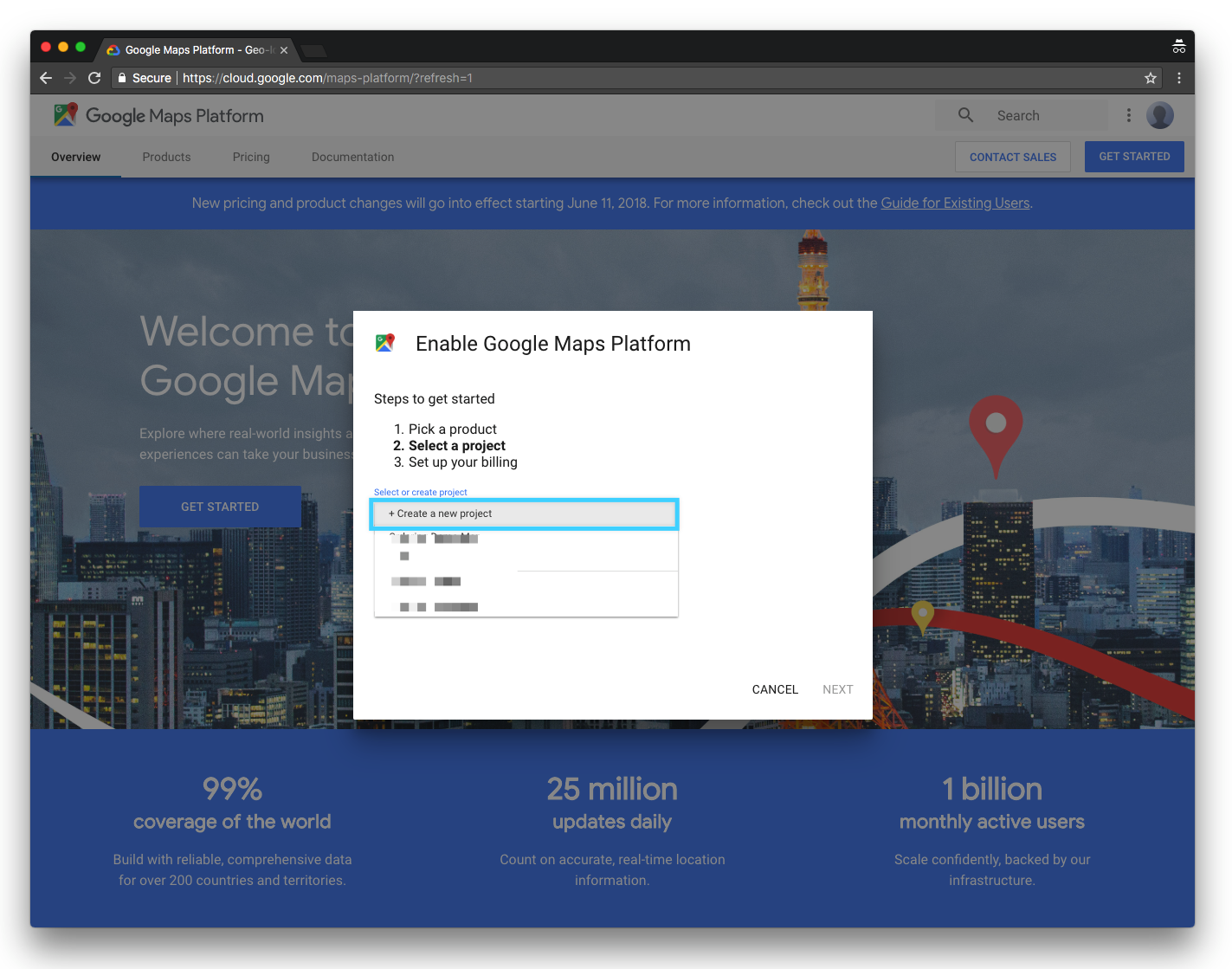The width and height of the screenshot is (1232, 969).
Task: Click the GET STARTED button in hero section
Action: [x=220, y=507]
